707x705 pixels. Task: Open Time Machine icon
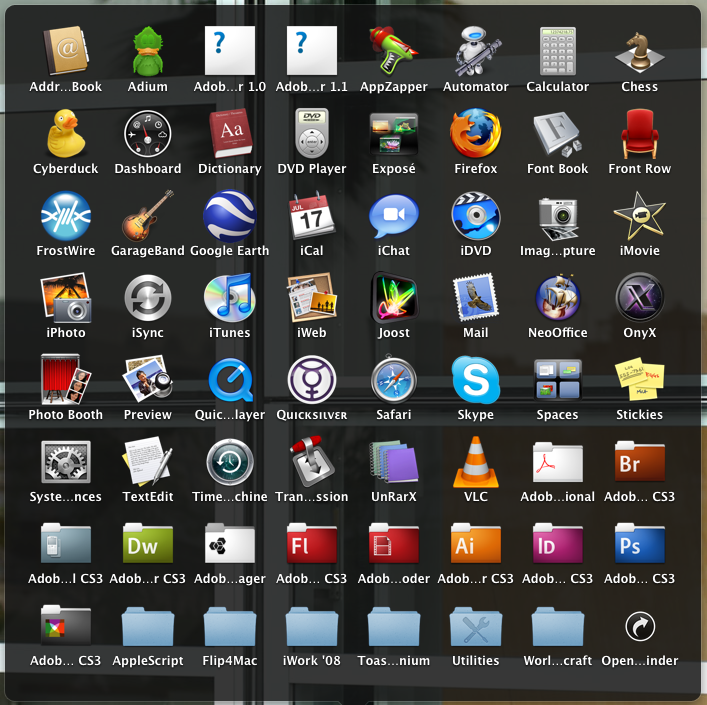point(230,462)
